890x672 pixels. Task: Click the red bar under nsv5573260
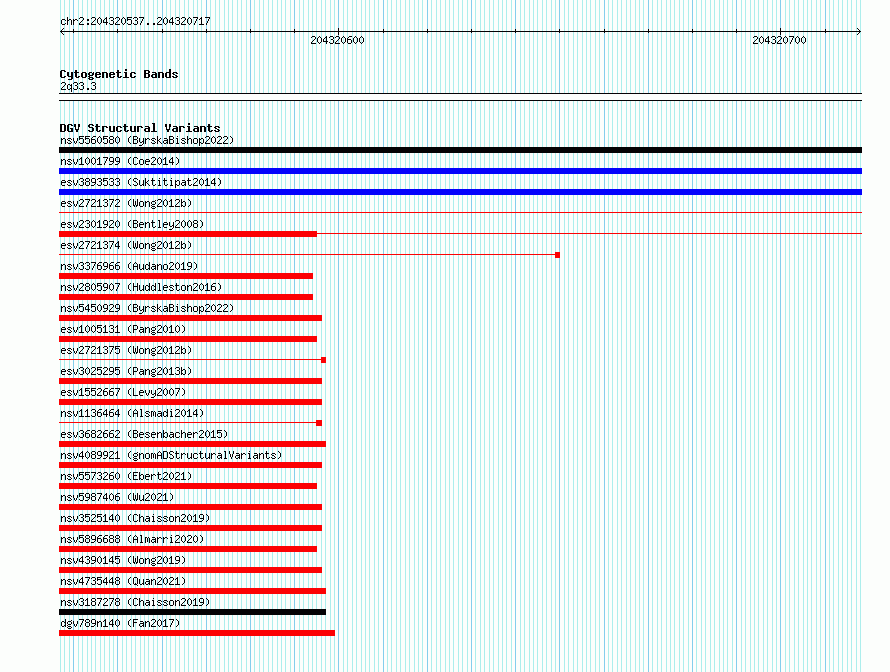click(x=188, y=486)
